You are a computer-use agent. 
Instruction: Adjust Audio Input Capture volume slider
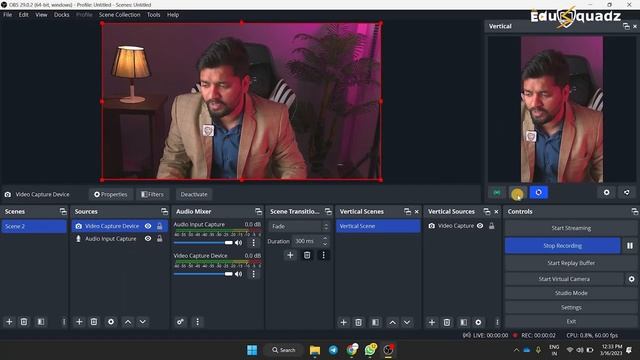point(203,243)
